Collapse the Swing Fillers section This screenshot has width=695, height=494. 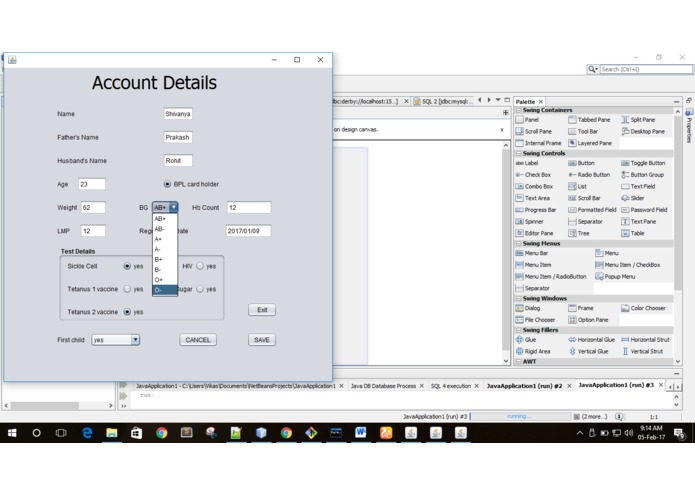pos(519,330)
